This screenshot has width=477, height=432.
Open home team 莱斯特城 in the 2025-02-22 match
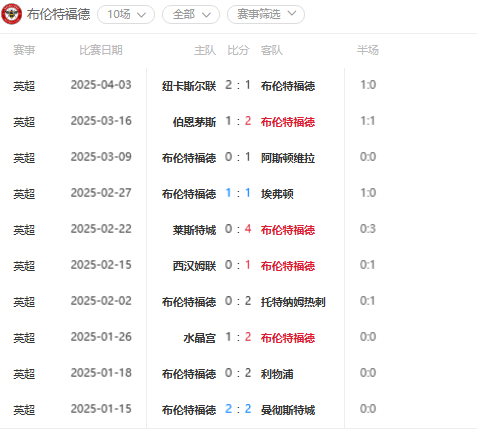[194, 230]
